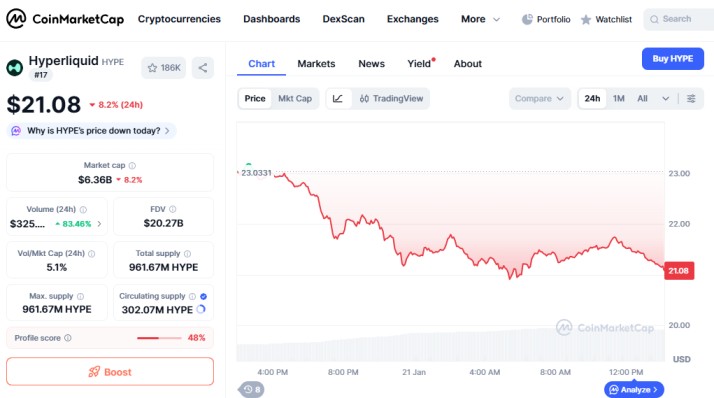This screenshot has width=714, height=398.
Task: Expand additional time range options chevron
Action: tap(665, 98)
